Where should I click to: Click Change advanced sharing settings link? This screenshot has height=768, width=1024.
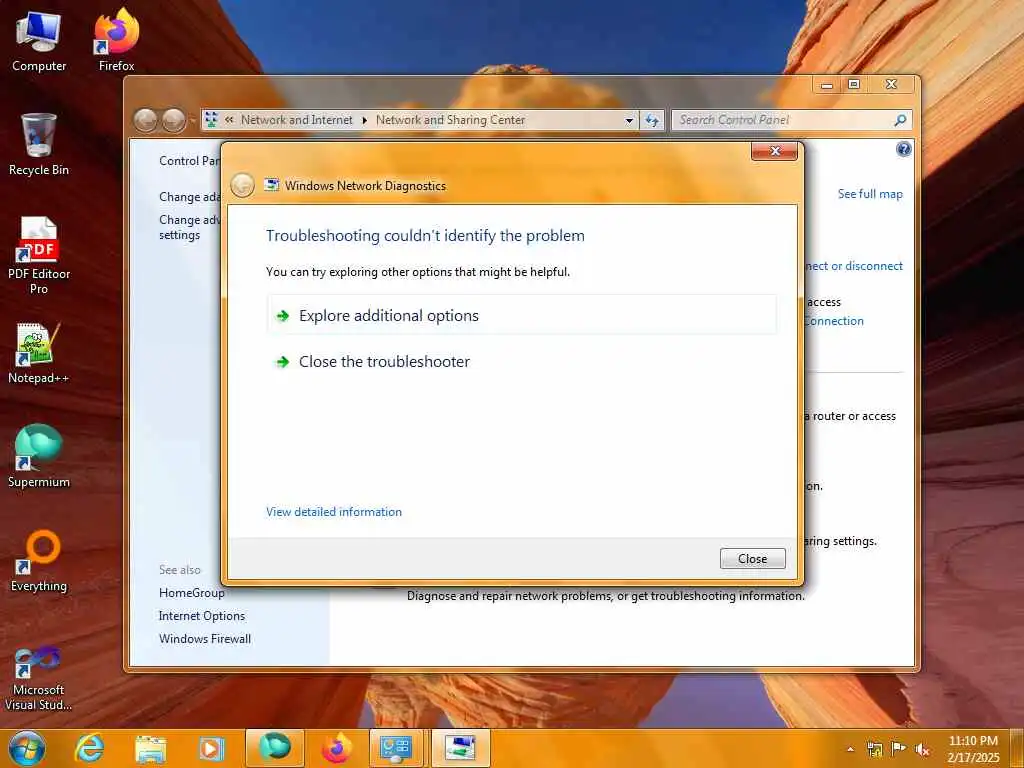click(x=189, y=227)
